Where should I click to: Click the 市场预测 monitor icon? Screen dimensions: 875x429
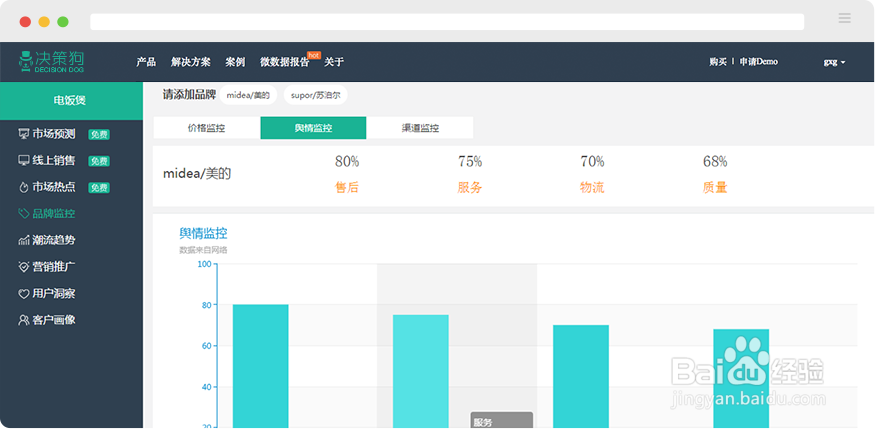point(23,134)
